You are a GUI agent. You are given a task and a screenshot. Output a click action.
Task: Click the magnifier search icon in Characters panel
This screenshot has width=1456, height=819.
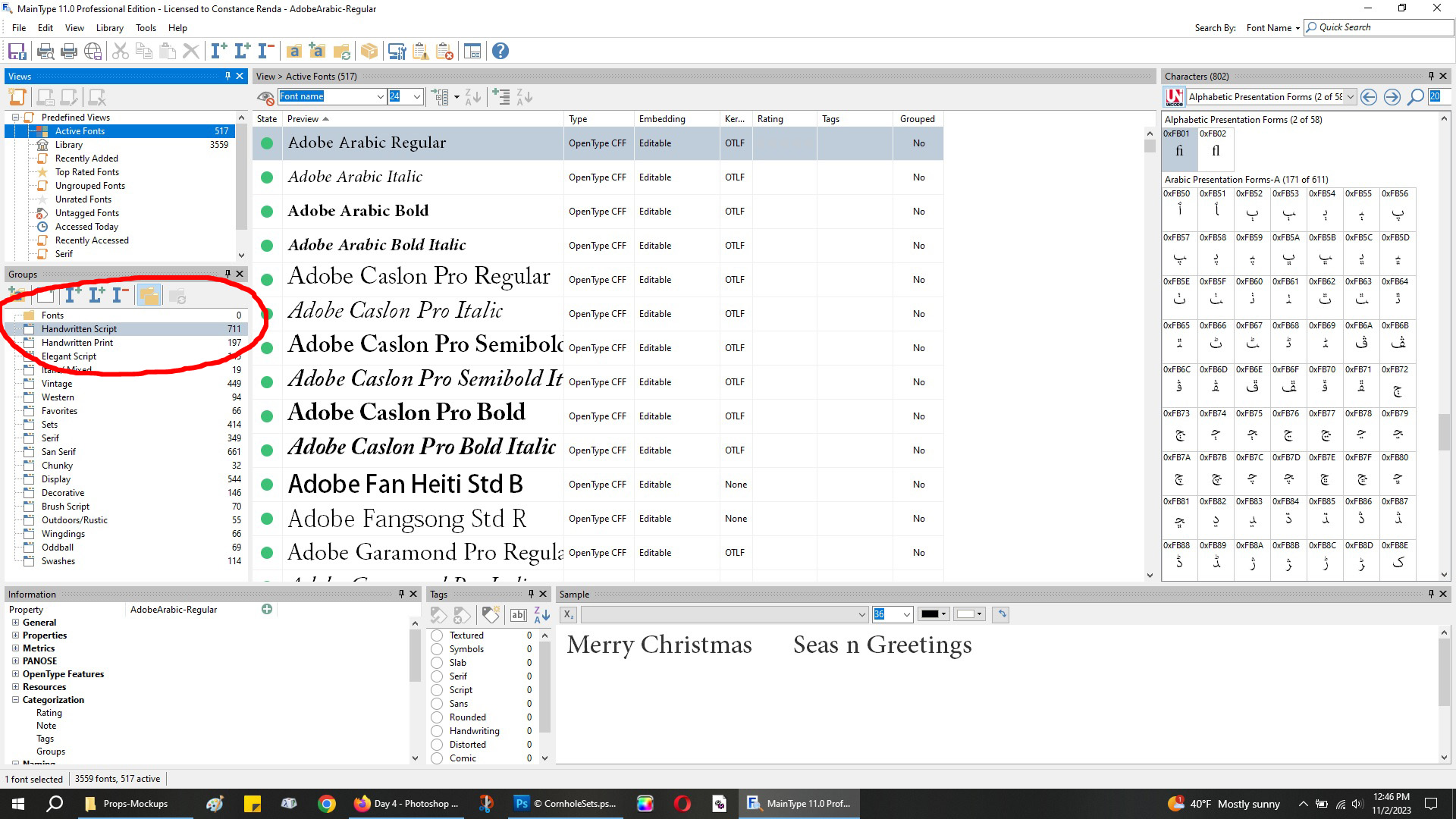point(1415,97)
